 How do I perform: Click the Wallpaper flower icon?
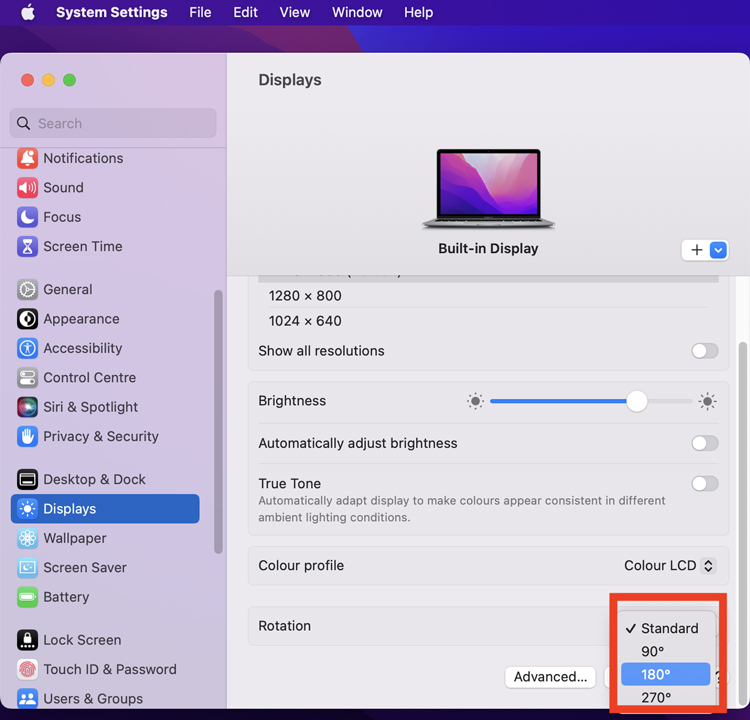pos(27,538)
